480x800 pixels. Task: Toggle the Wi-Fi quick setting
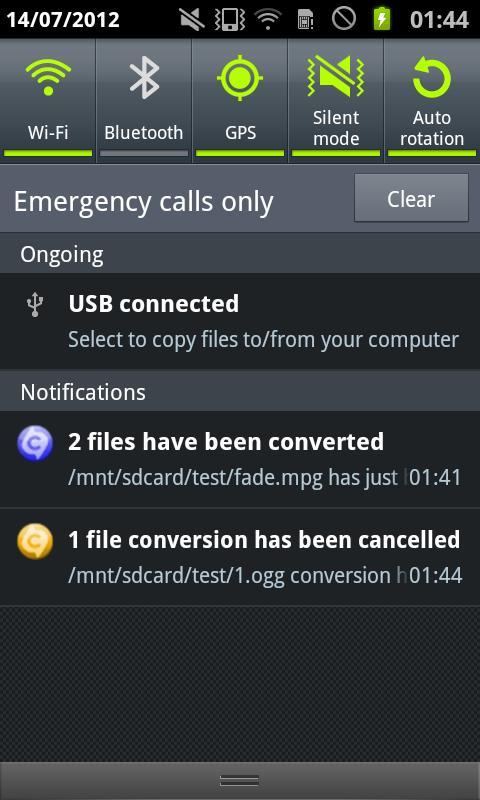48,101
